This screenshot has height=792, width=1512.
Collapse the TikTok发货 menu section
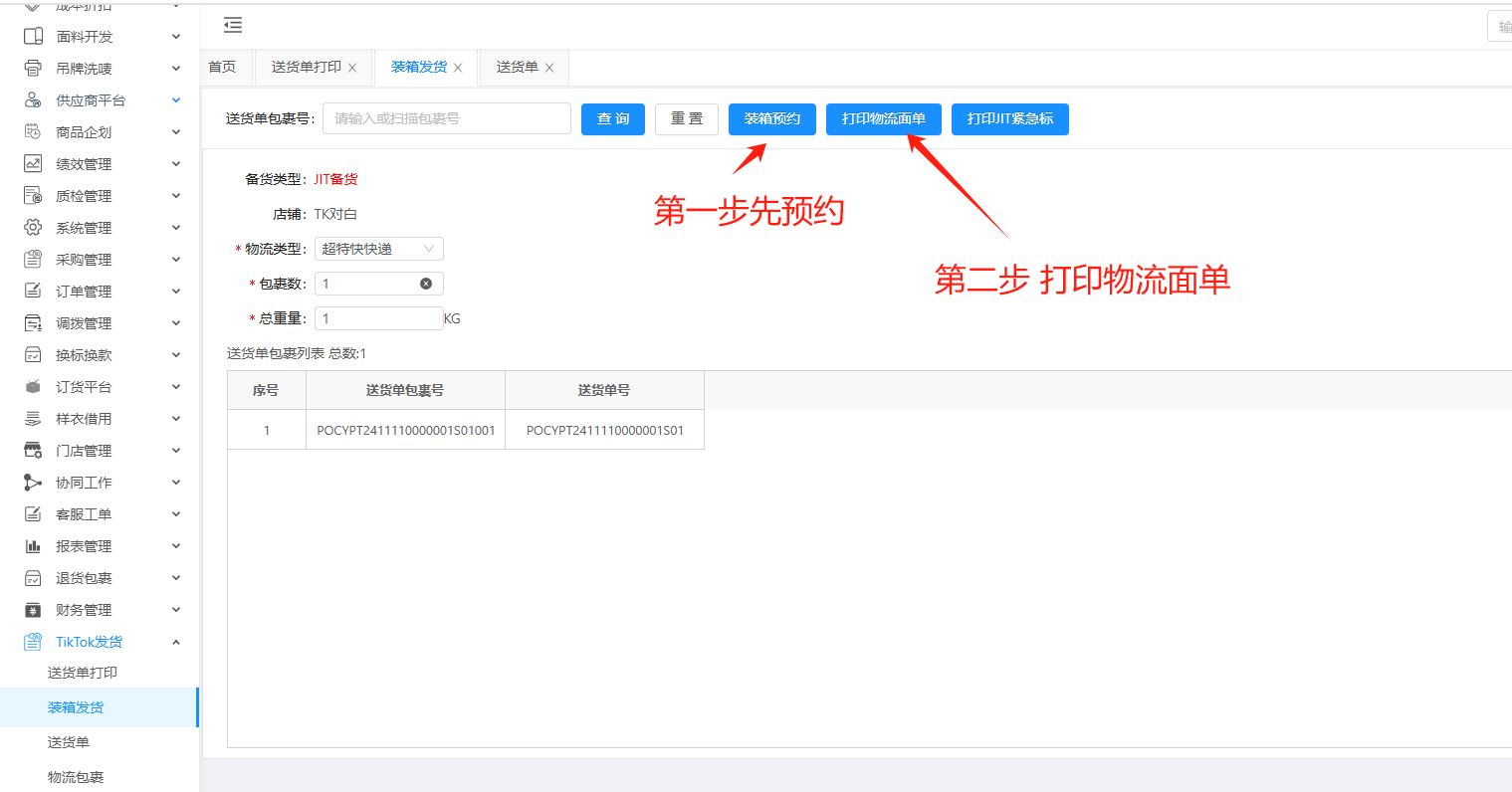pos(176,642)
